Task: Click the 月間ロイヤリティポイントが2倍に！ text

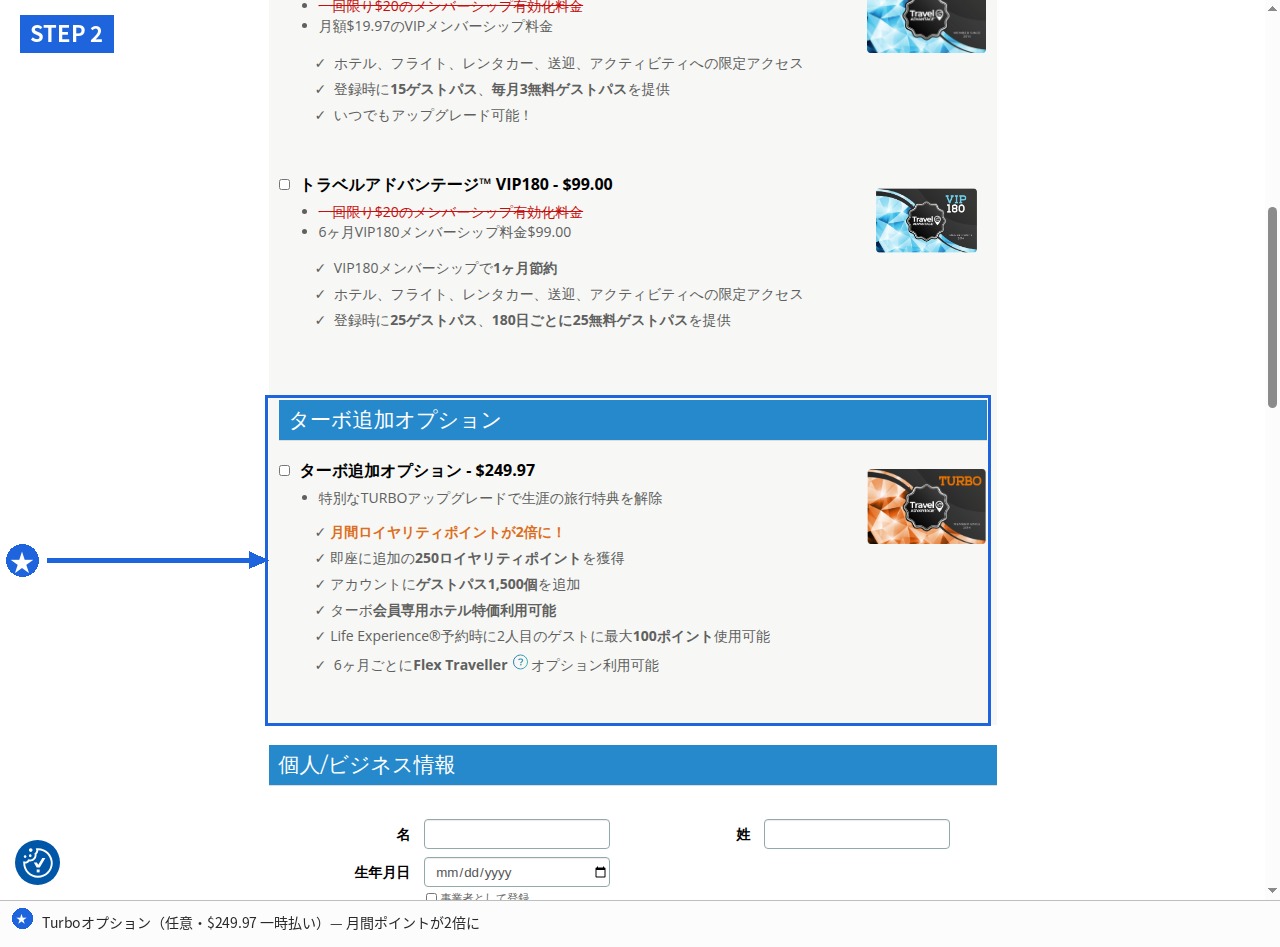Action: tap(448, 532)
